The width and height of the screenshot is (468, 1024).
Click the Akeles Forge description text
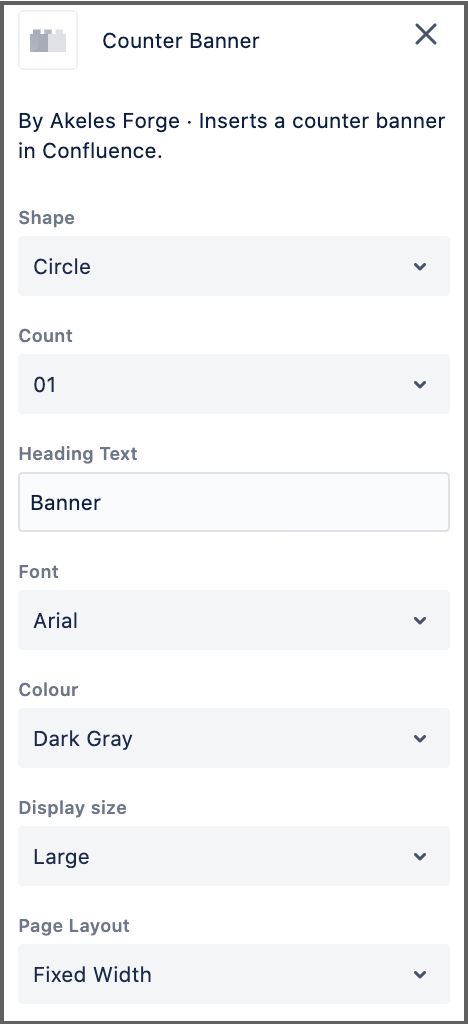(x=232, y=136)
